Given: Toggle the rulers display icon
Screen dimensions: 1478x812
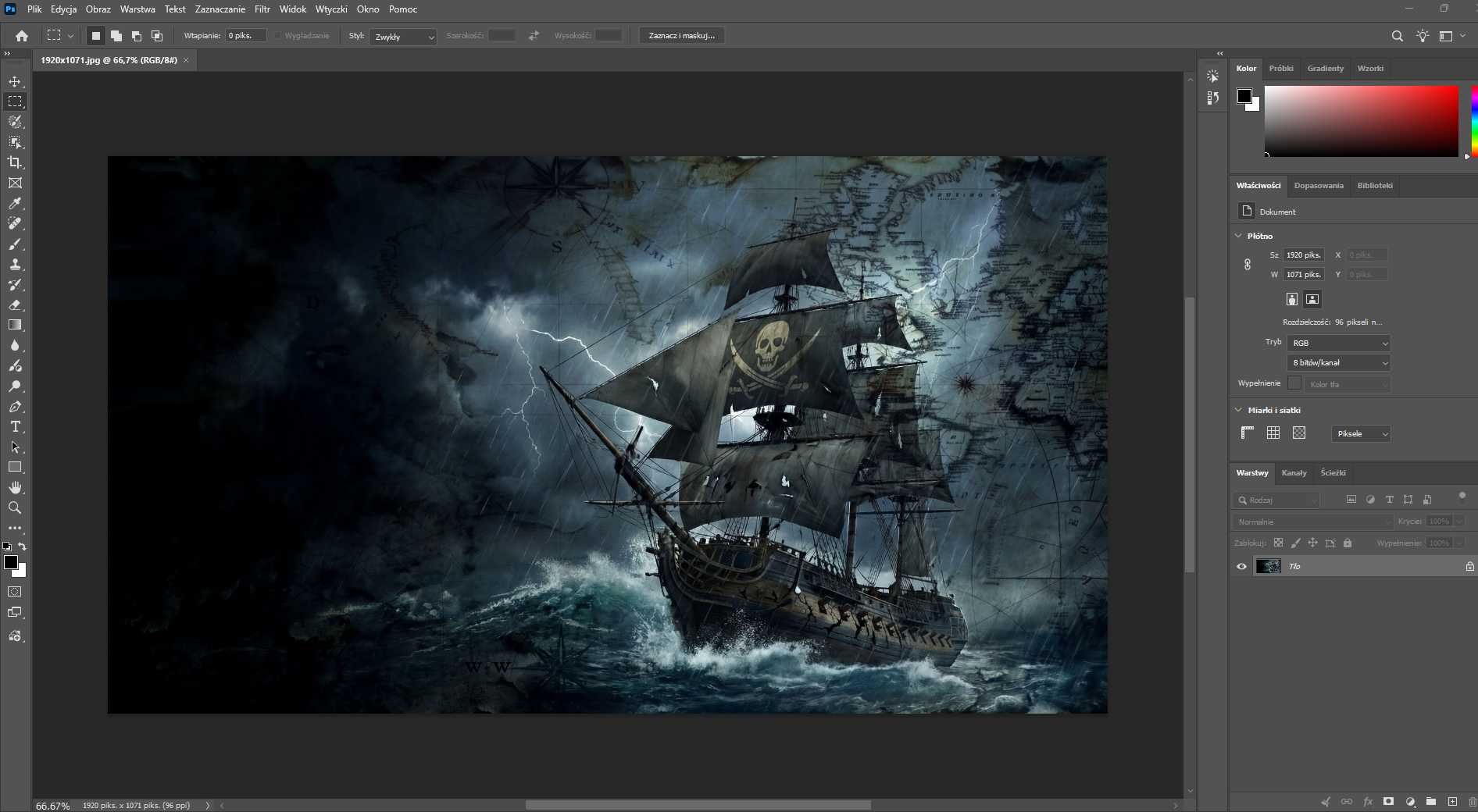Looking at the screenshot, I should click(x=1248, y=433).
